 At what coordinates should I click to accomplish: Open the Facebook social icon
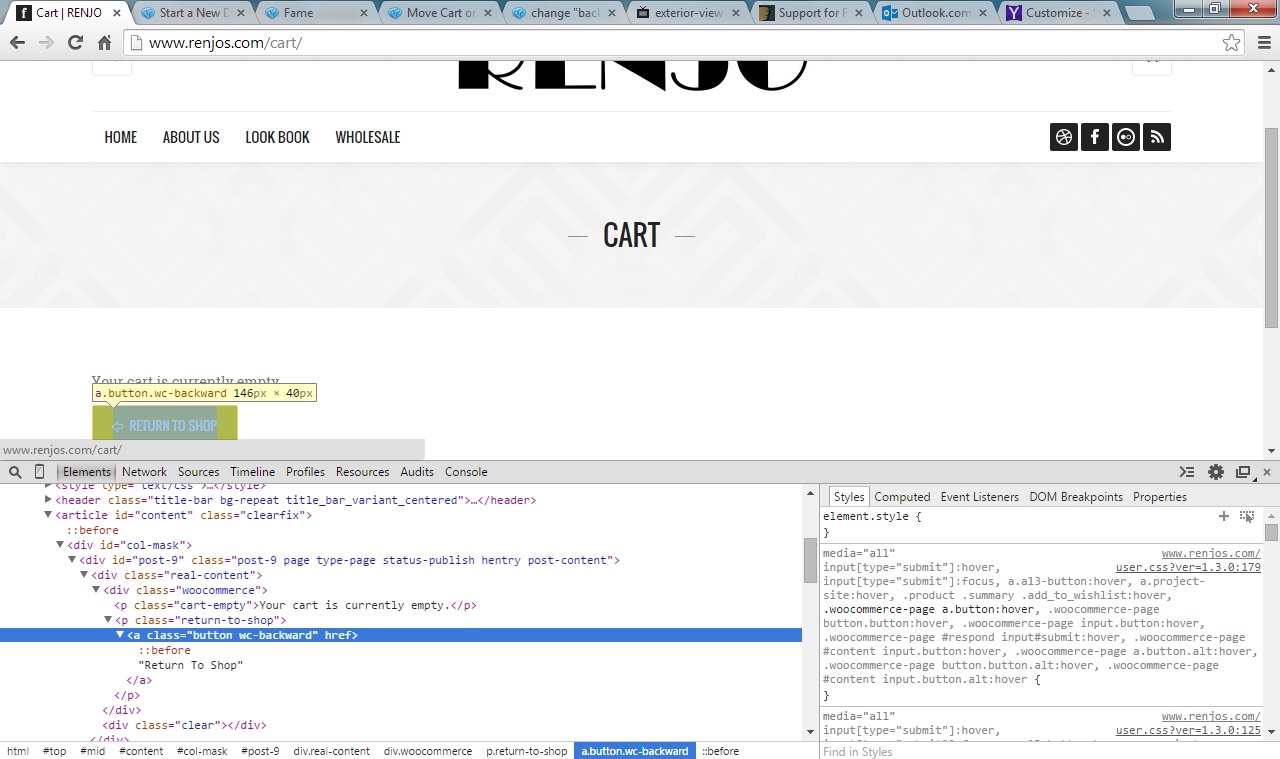click(x=1095, y=137)
